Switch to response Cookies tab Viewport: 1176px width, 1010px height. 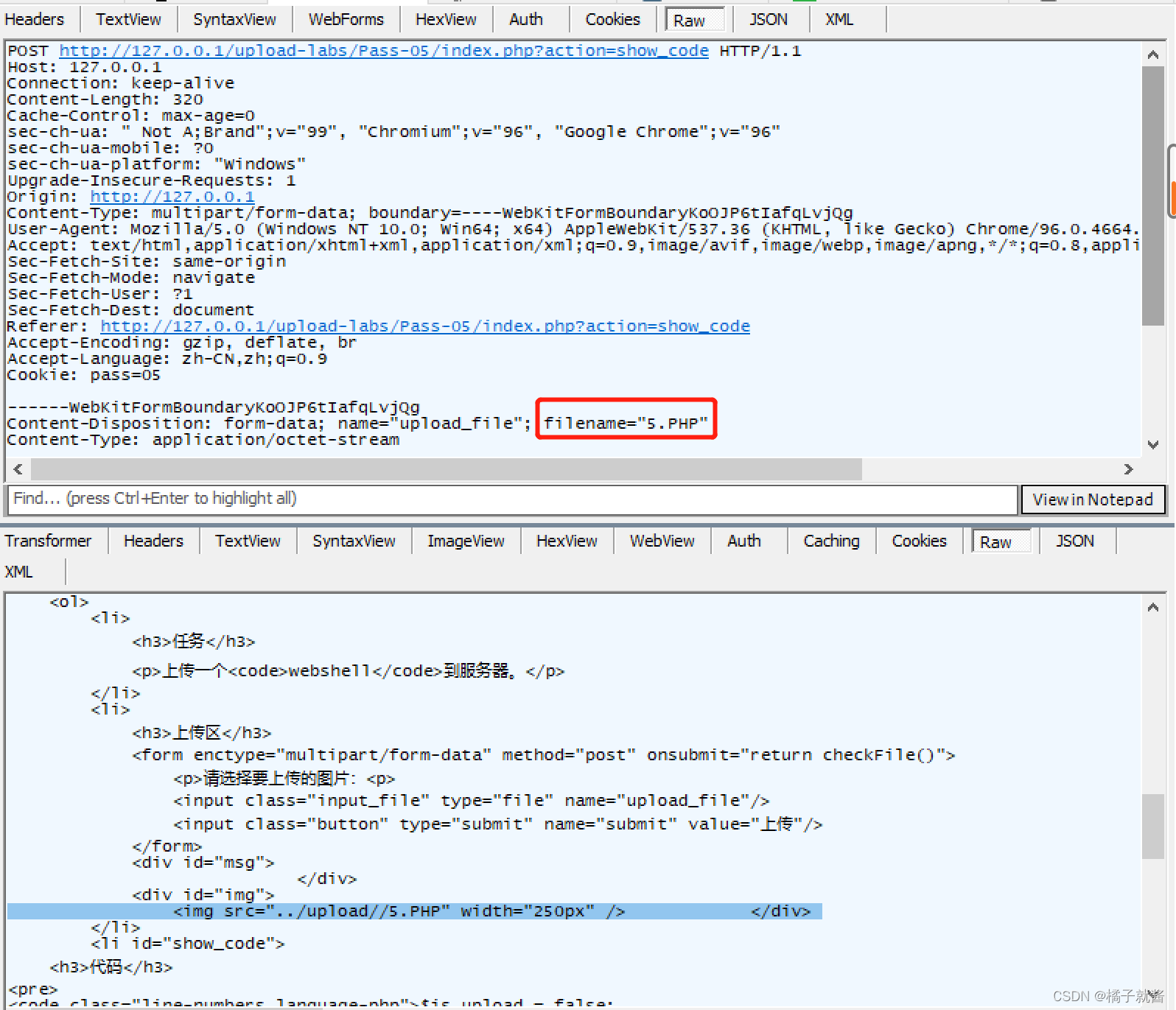[x=919, y=541]
